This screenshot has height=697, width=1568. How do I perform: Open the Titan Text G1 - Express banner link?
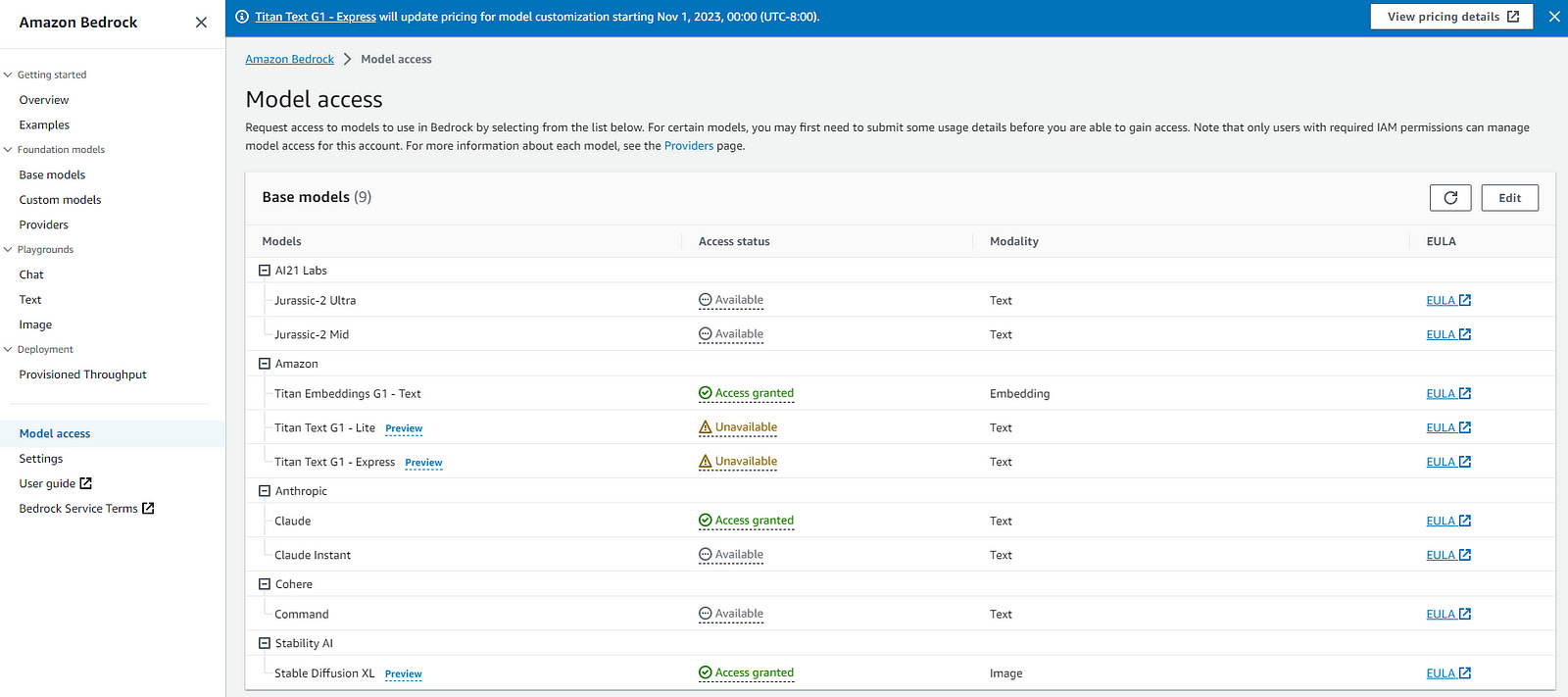[x=316, y=17]
